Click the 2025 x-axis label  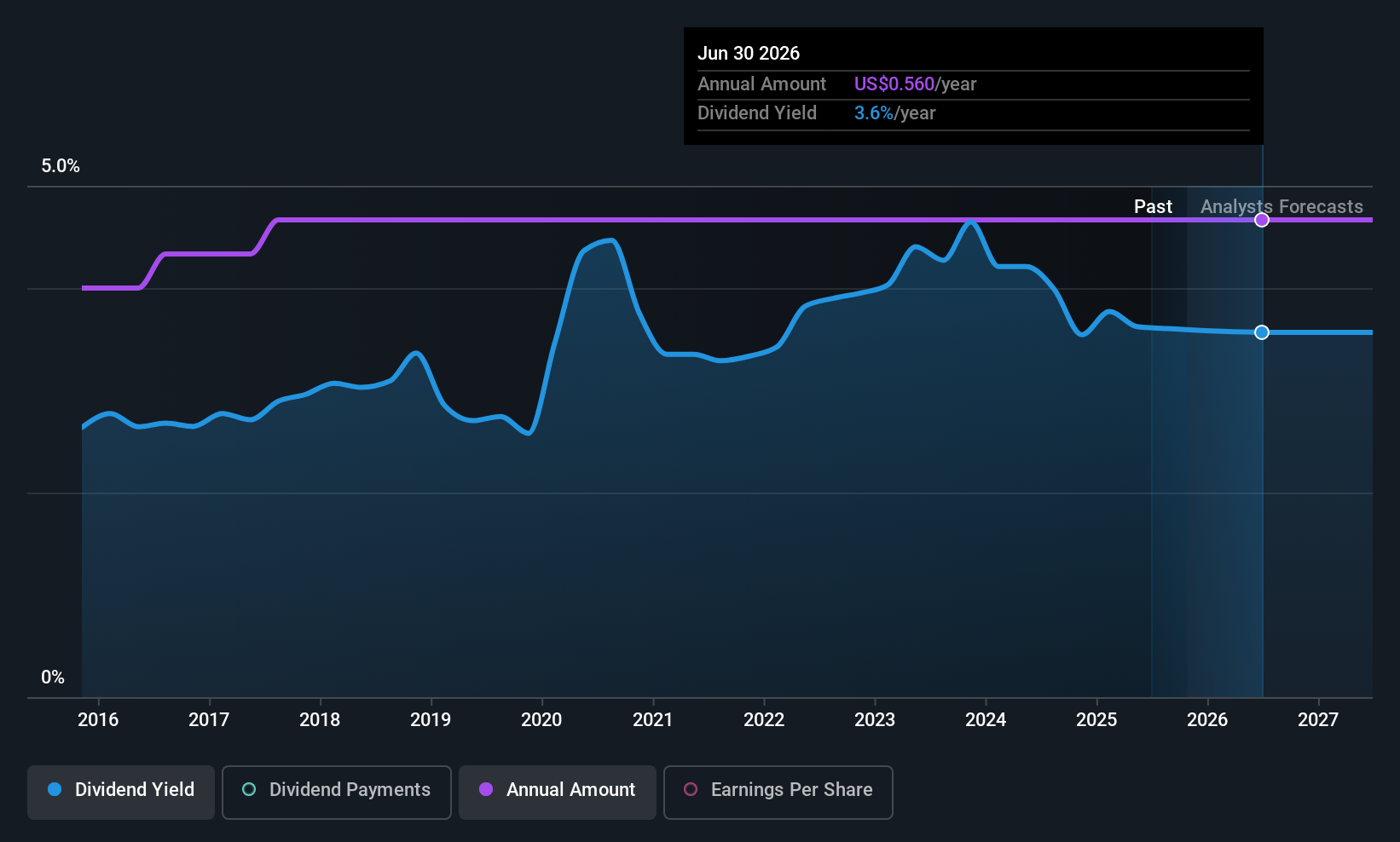click(1096, 720)
